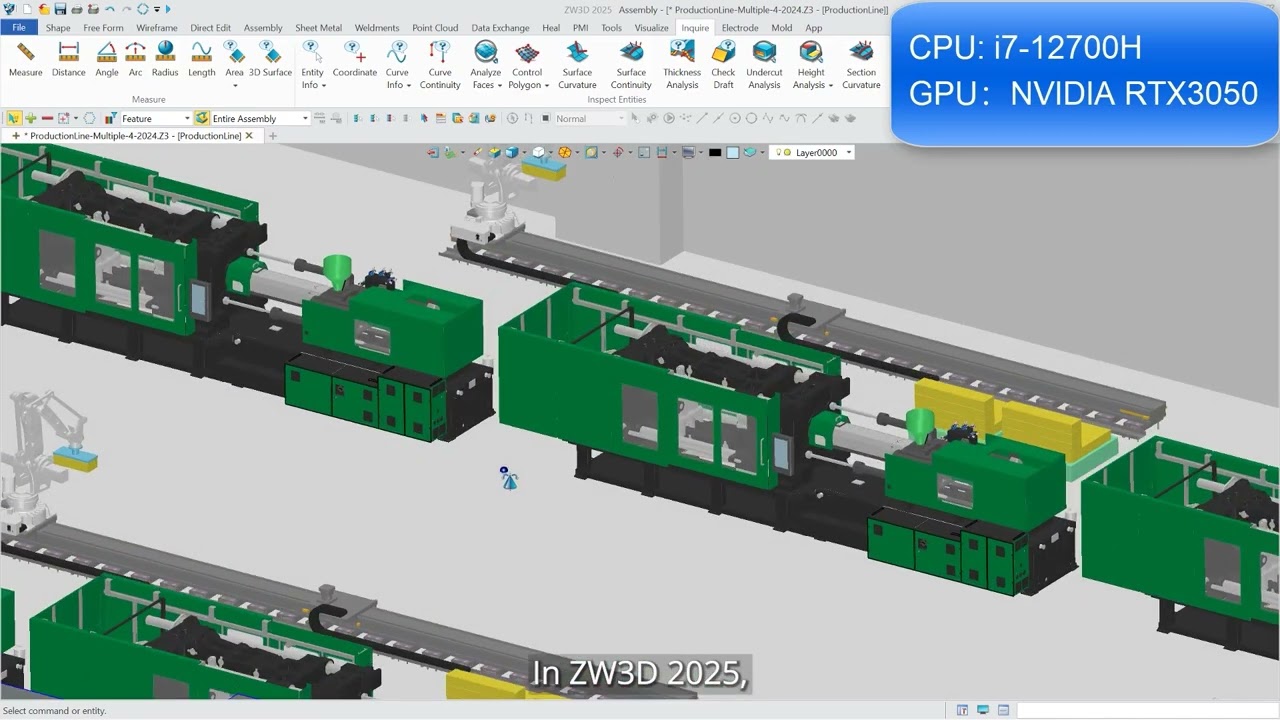Launch the 3D Surface measure tool
The width and height of the screenshot is (1280, 720).
pos(270,59)
